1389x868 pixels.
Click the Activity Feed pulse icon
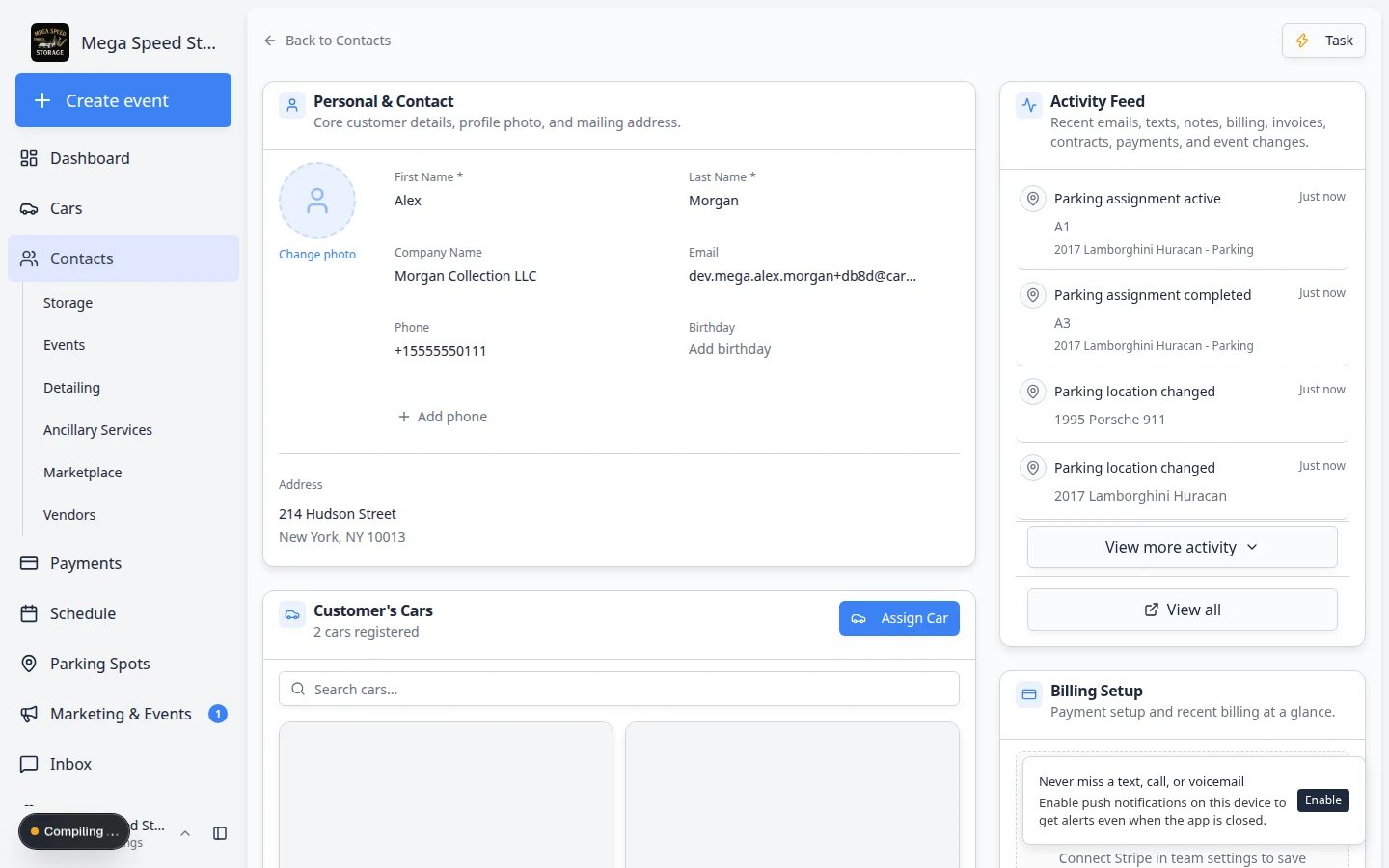[1029, 105]
